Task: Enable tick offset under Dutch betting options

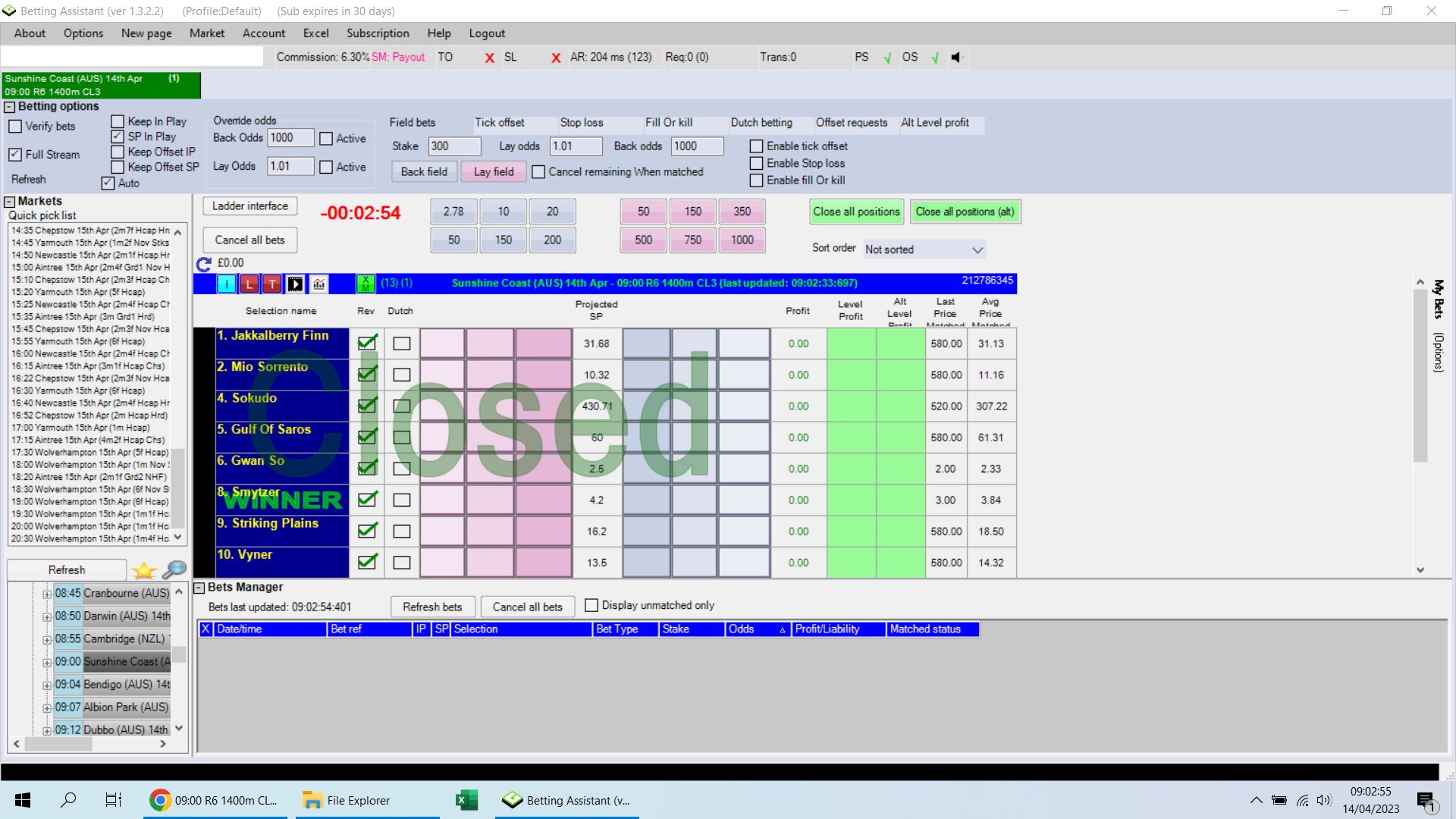Action: tap(757, 146)
